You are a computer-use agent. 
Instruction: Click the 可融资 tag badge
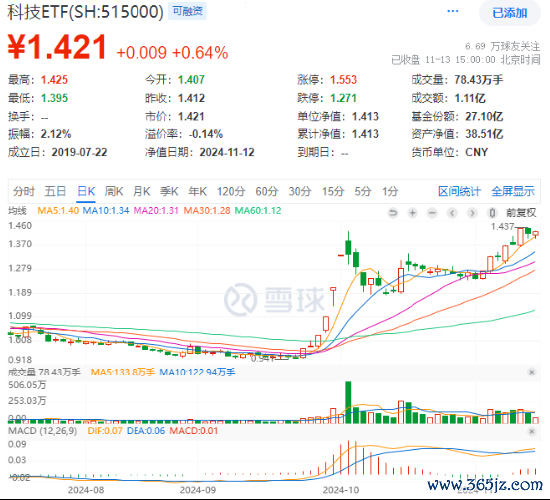pyautogui.click(x=188, y=11)
